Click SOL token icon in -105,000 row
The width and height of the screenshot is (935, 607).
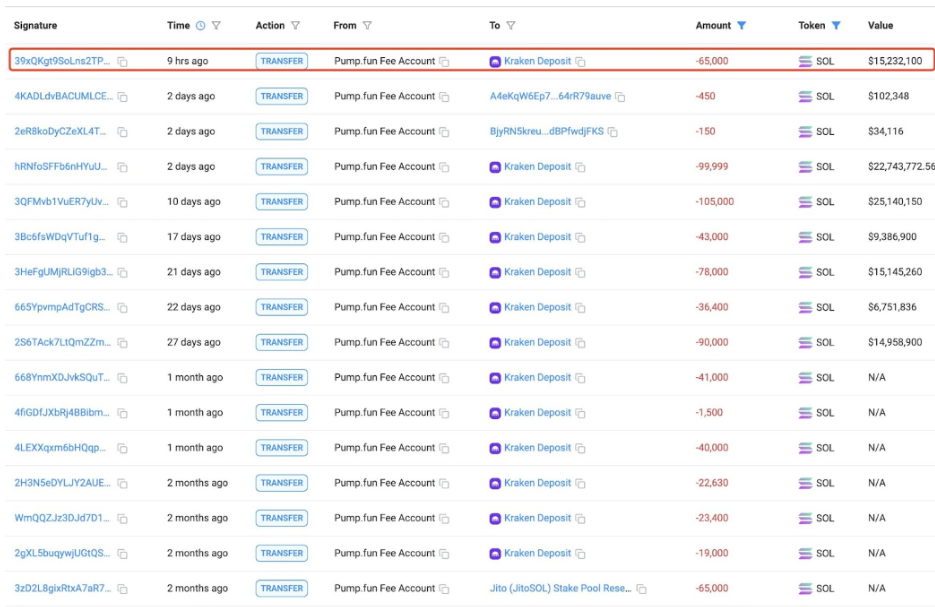(805, 202)
